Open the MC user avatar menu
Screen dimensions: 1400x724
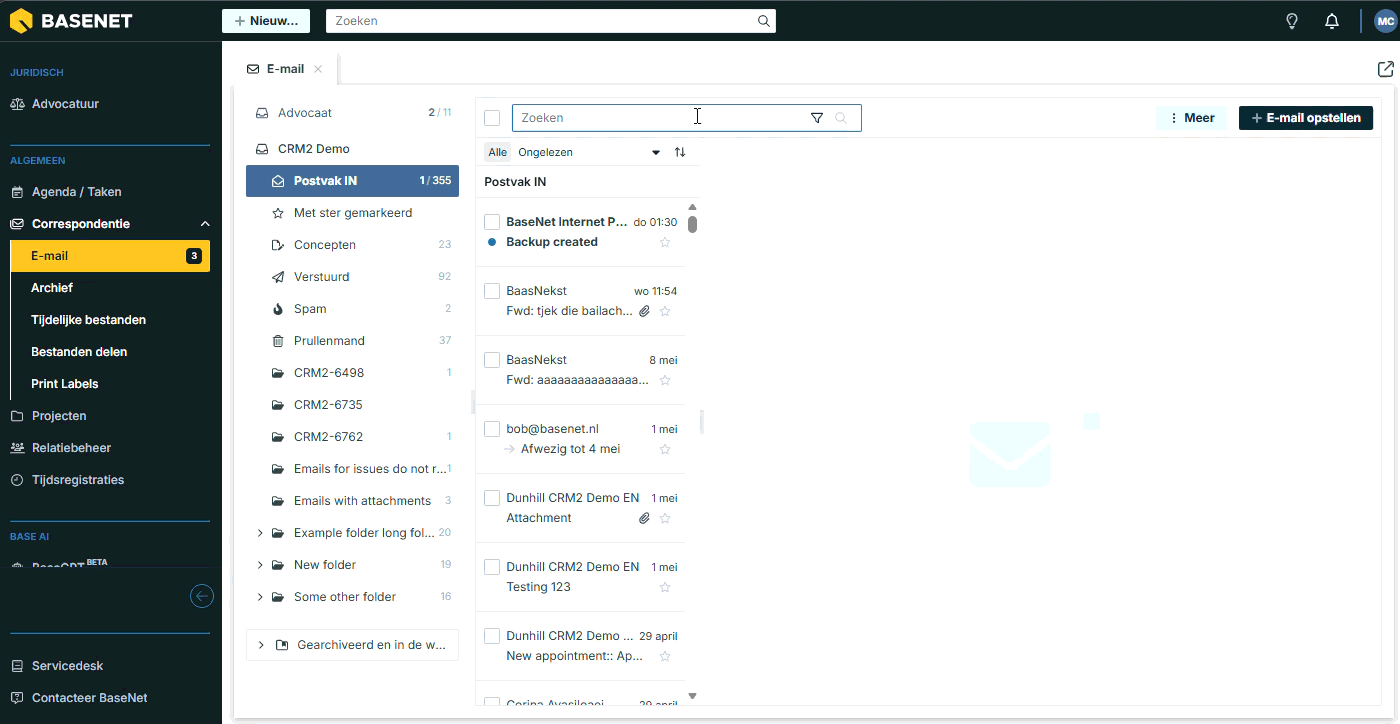[1385, 21]
